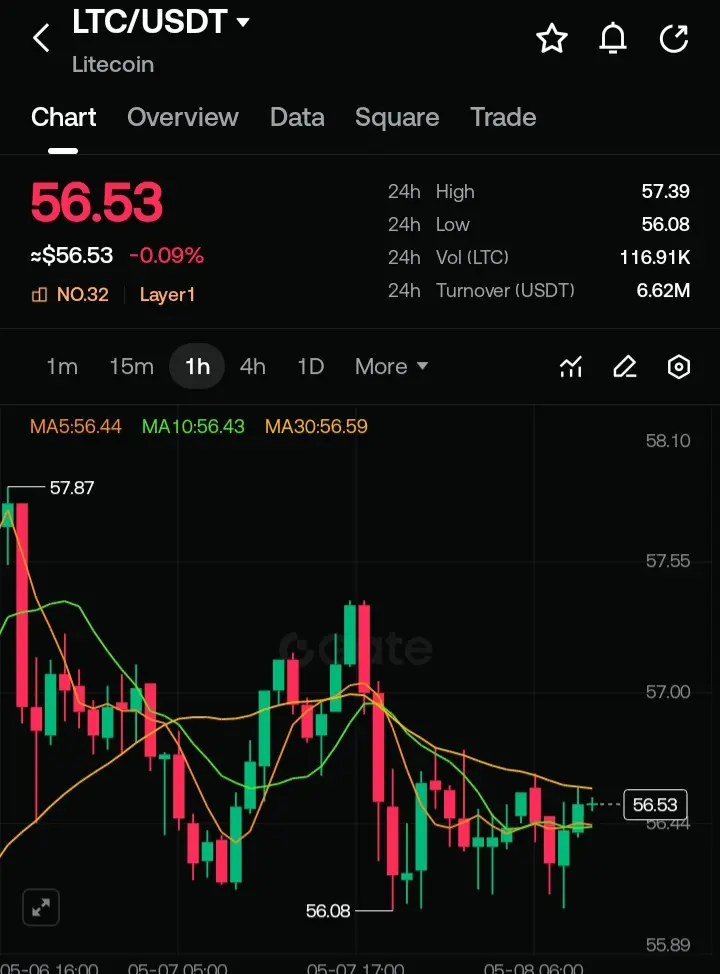Open chart settings hexagon icon
The height and width of the screenshot is (974, 720).
coord(678,367)
